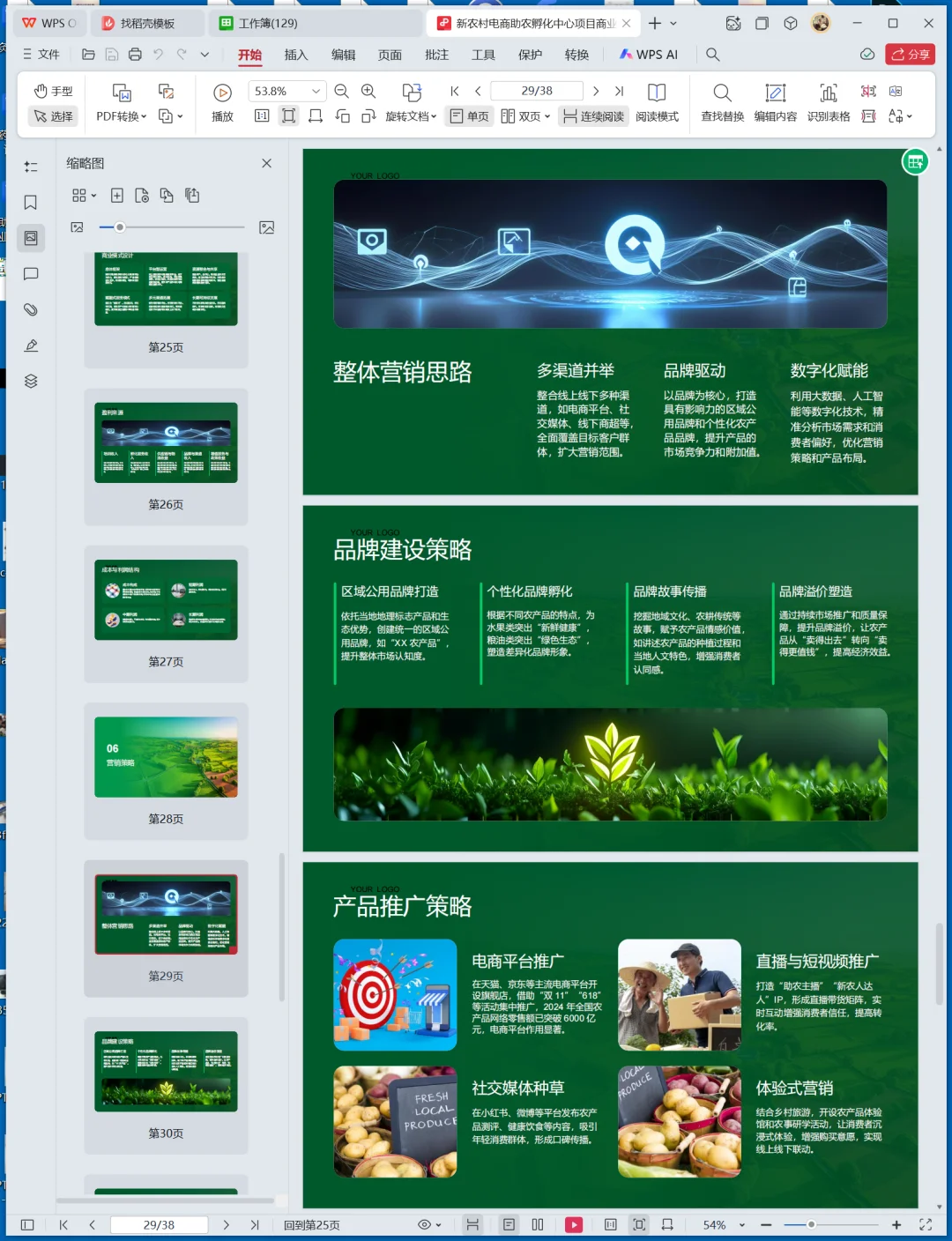Switch to the 找稻壳模板 tab

146,23
